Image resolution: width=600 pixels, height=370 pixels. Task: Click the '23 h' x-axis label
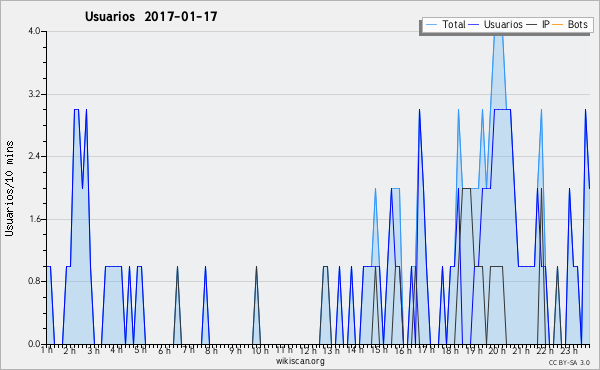pyautogui.click(x=569, y=350)
